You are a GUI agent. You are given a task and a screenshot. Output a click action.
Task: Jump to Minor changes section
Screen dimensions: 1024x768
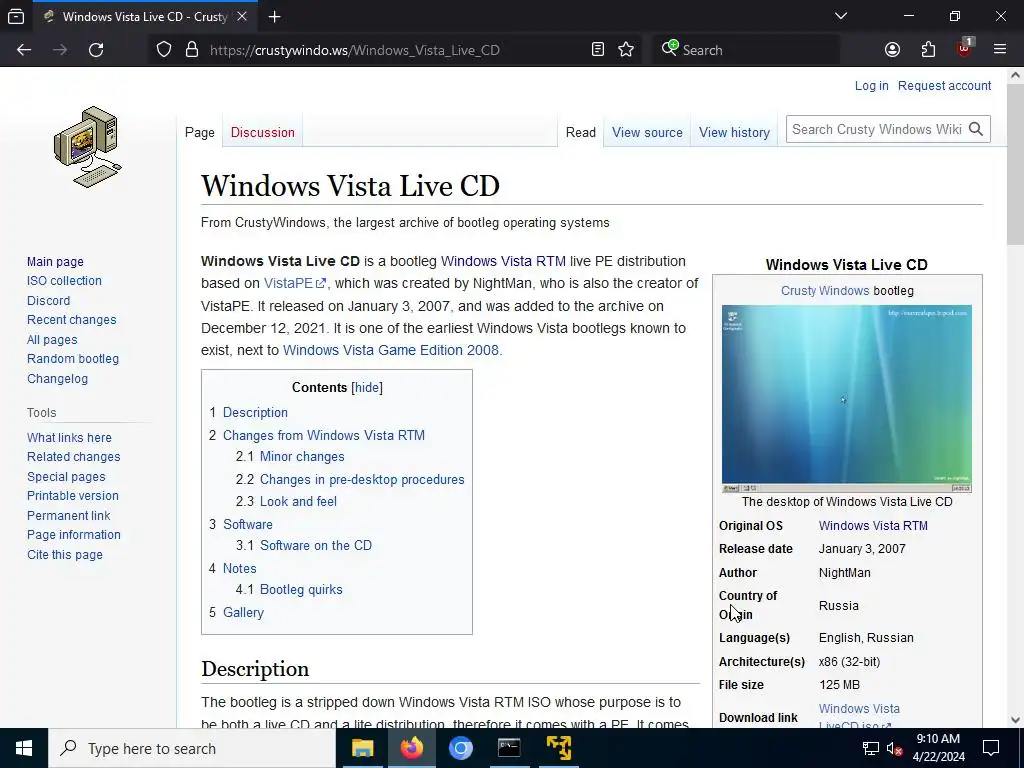[x=302, y=456]
